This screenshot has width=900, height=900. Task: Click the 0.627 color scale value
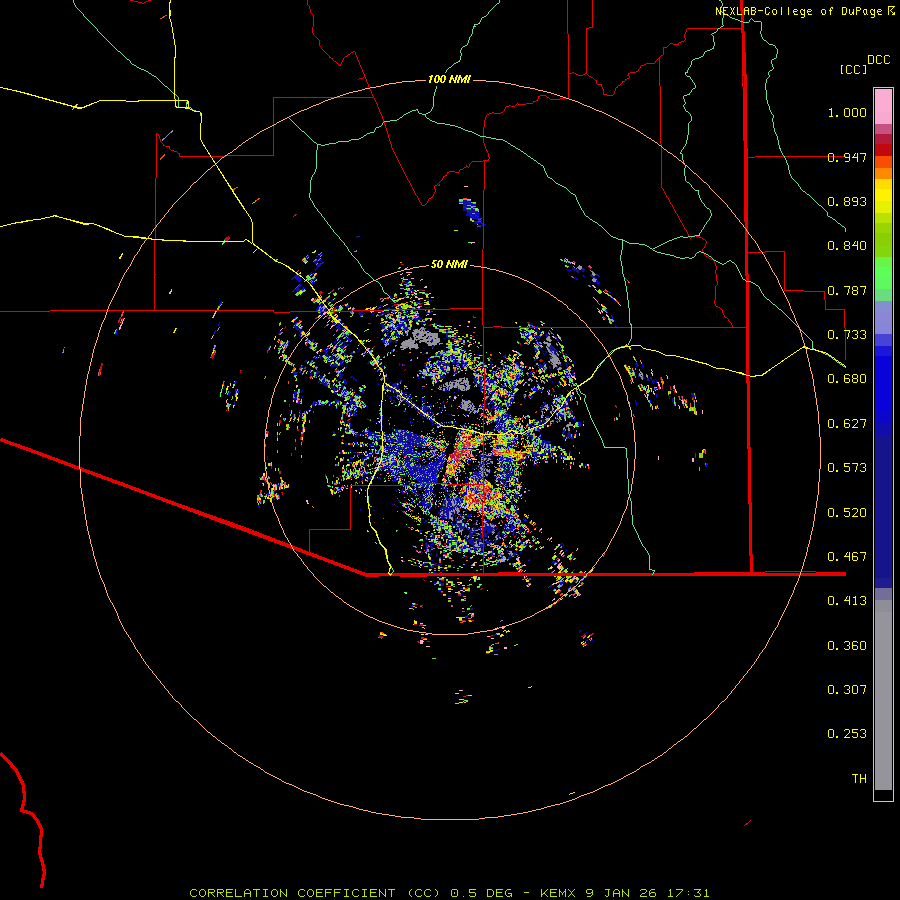(x=847, y=424)
